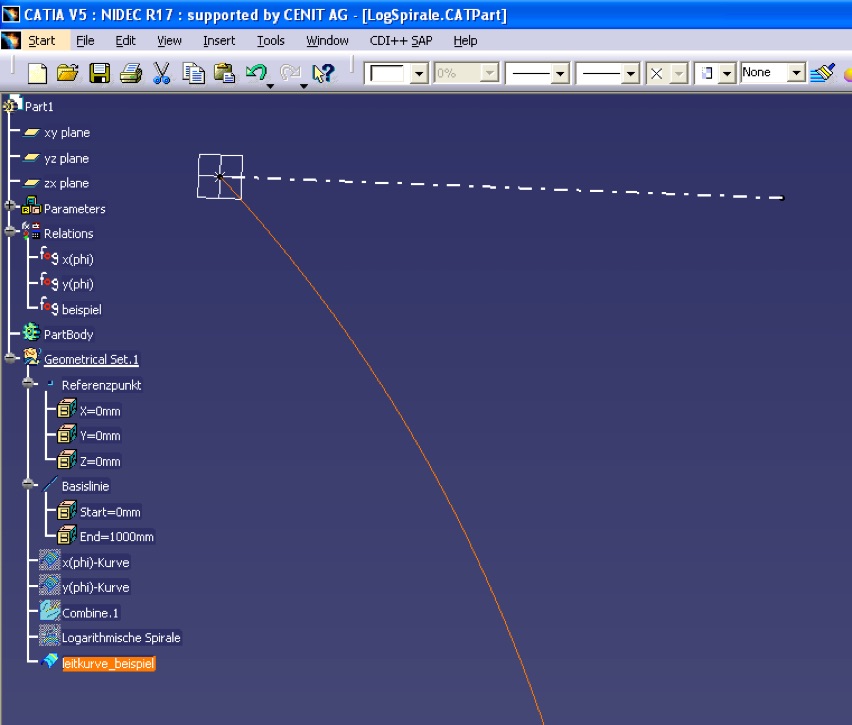Click the Paste clipboard icon
Image resolution: width=852 pixels, height=725 pixels.
pos(224,73)
